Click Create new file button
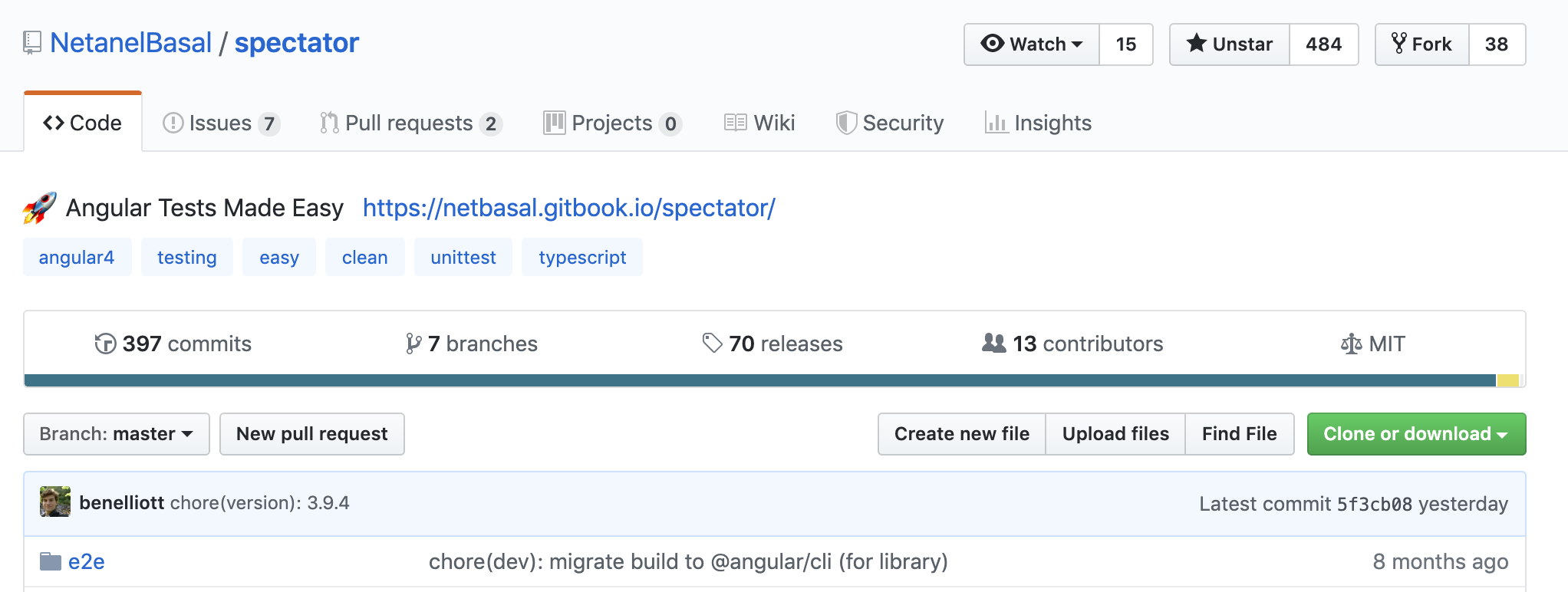The height and width of the screenshot is (592, 1568). 962,434
